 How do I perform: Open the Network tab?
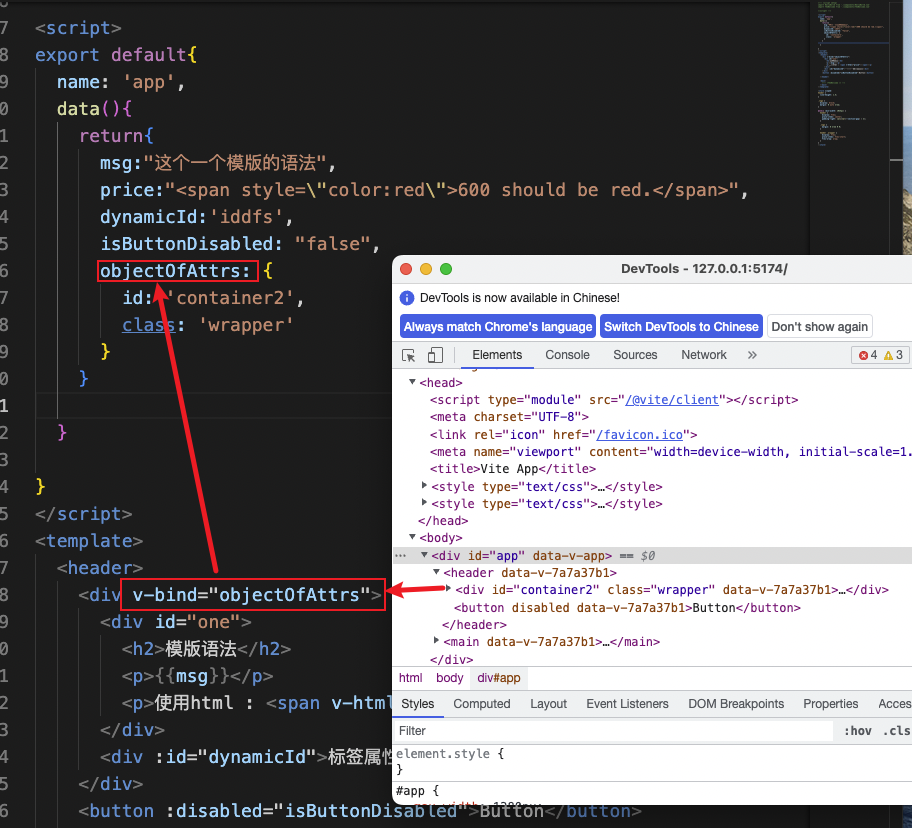(704, 355)
